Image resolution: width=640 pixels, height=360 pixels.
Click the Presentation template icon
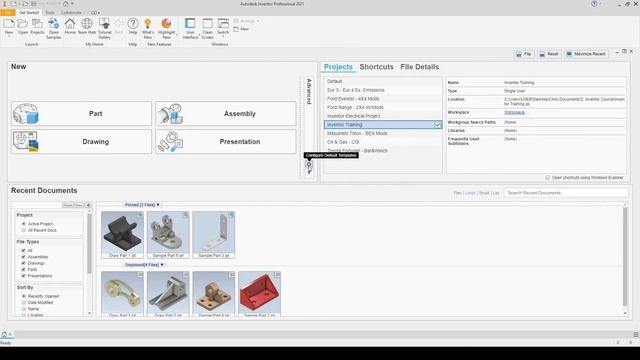(171, 142)
